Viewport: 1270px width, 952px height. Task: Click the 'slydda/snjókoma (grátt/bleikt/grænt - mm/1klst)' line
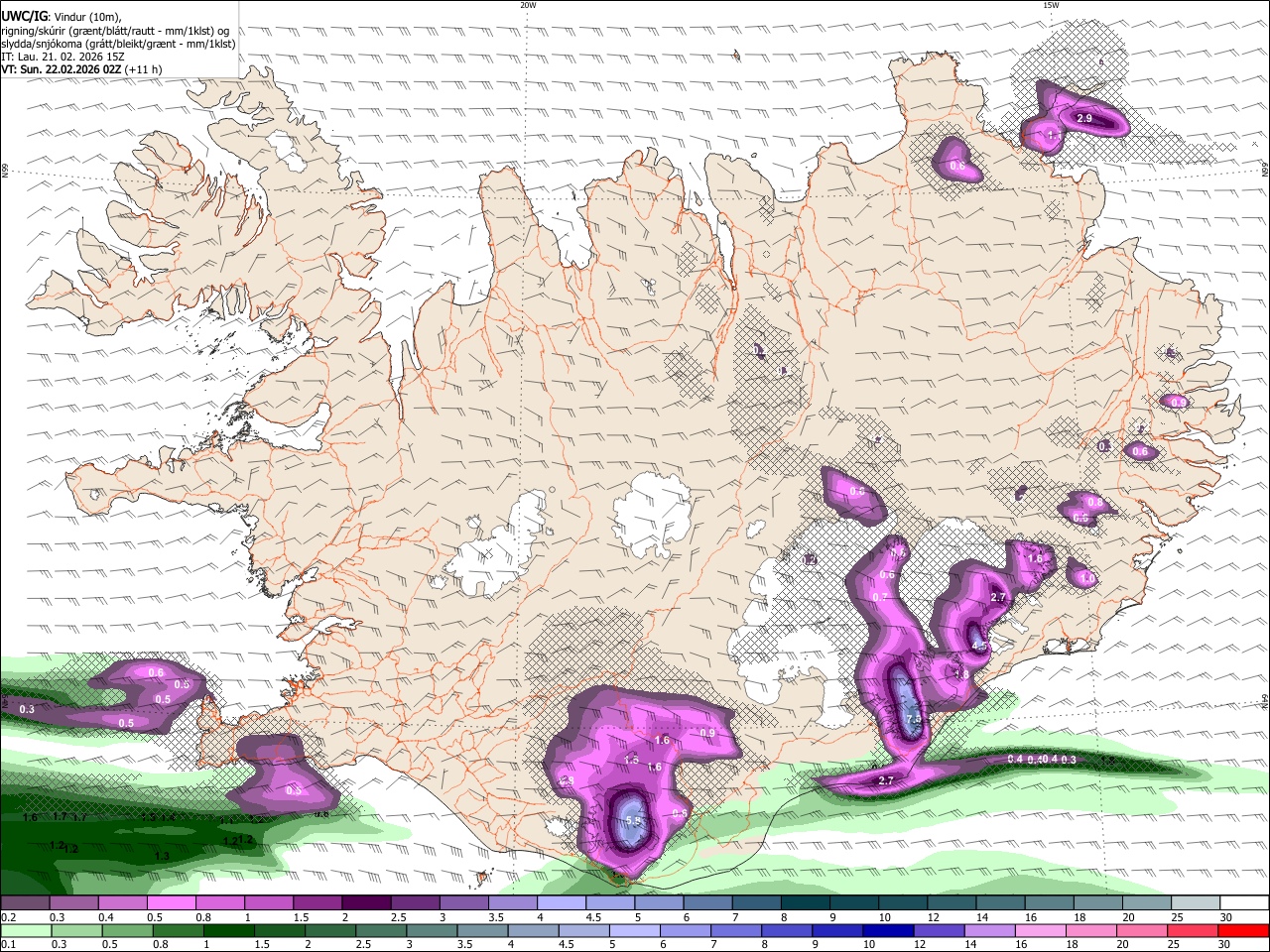tap(118, 44)
